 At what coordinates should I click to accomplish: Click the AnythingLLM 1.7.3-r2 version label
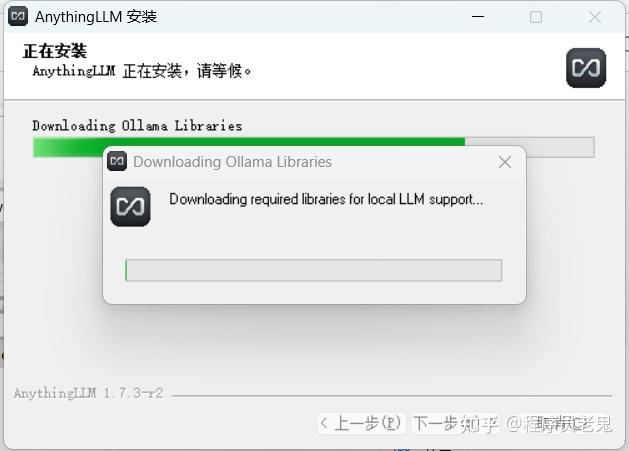[89, 393]
